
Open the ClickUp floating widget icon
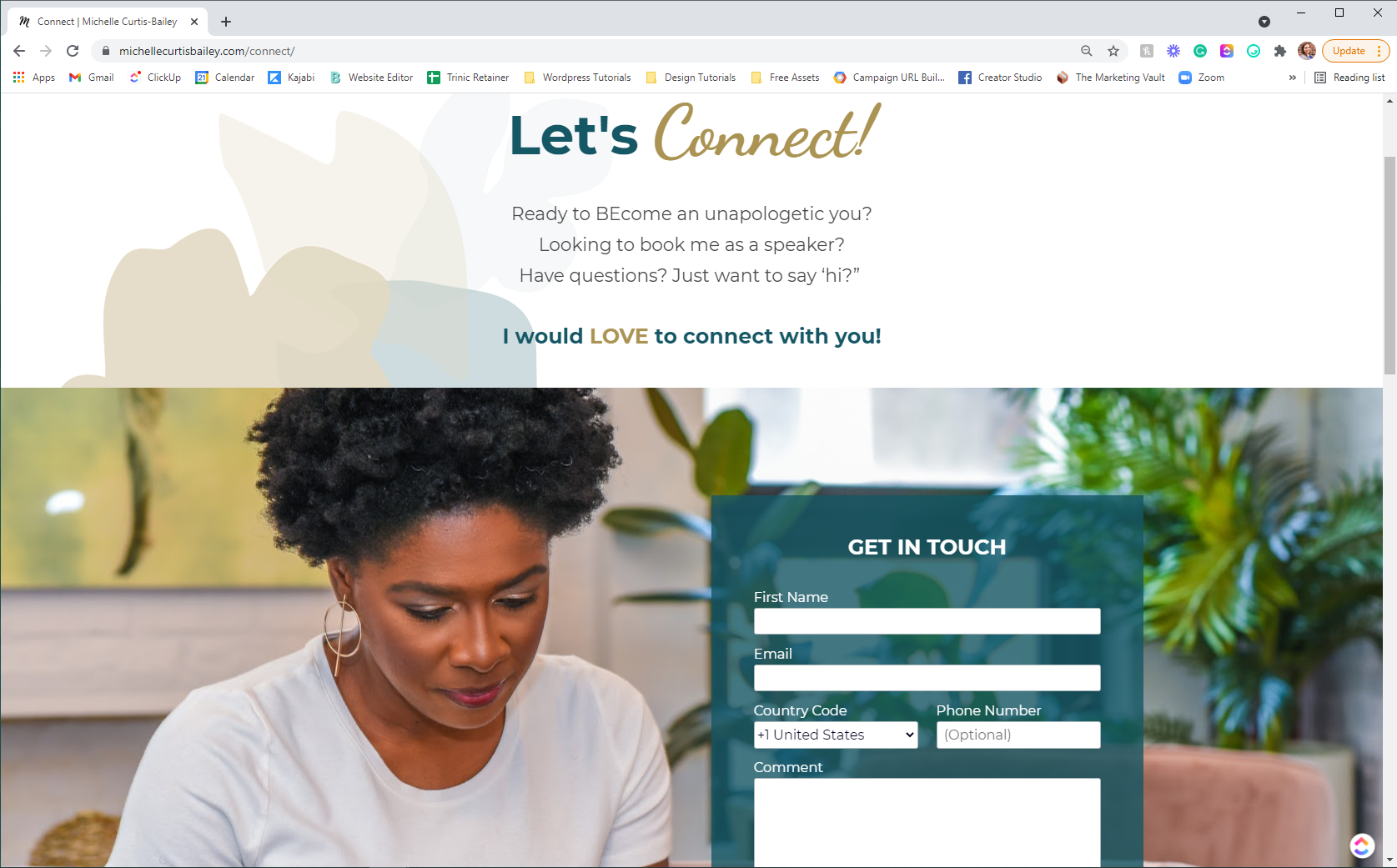click(x=1362, y=845)
